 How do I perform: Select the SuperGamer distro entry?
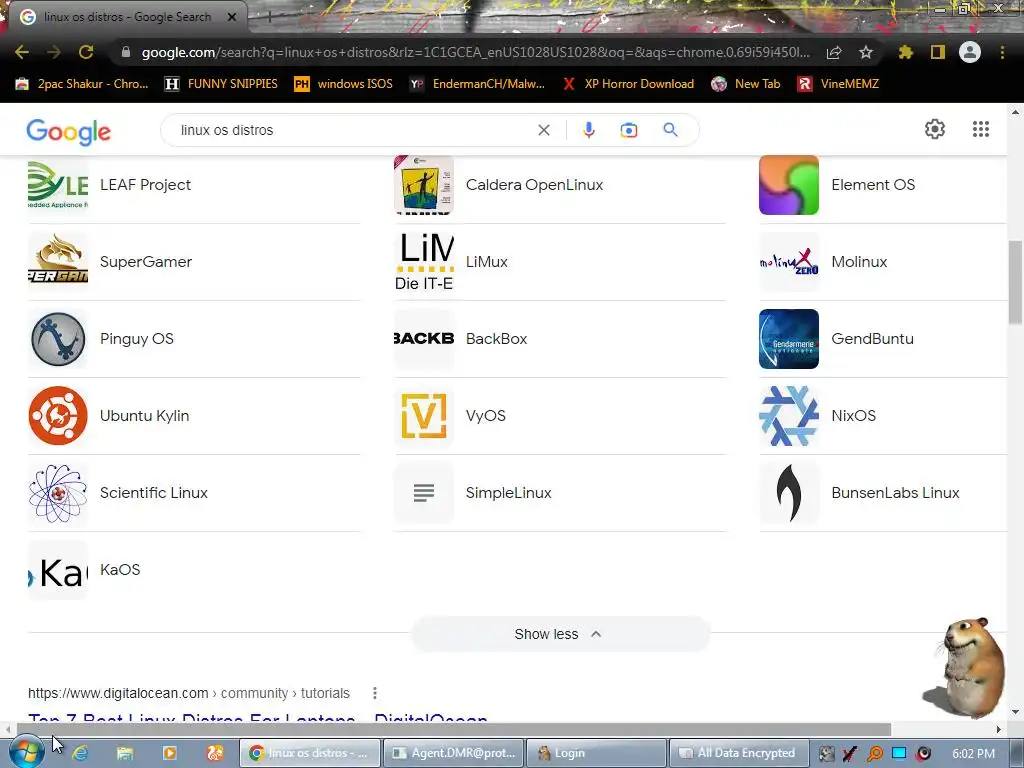coord(194,262)
